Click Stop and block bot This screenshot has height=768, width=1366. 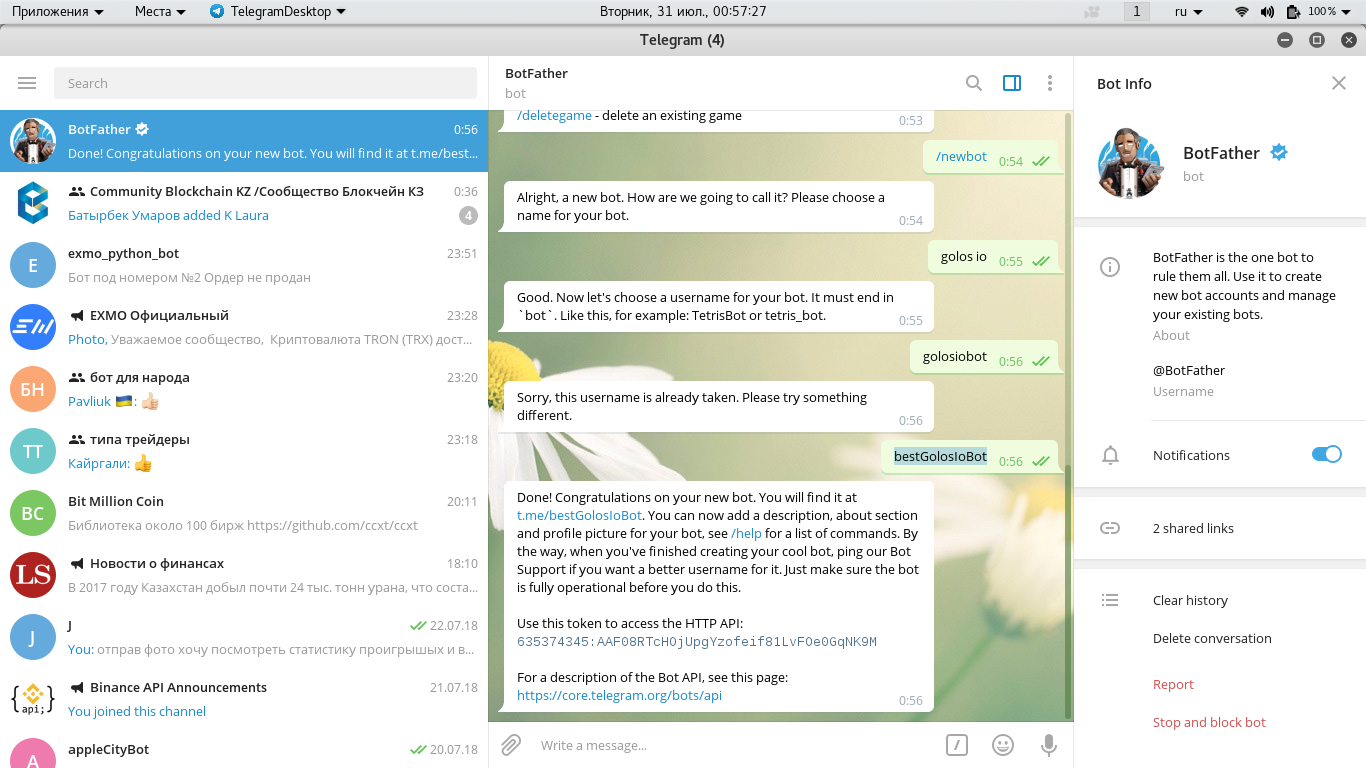(1209, 722)
